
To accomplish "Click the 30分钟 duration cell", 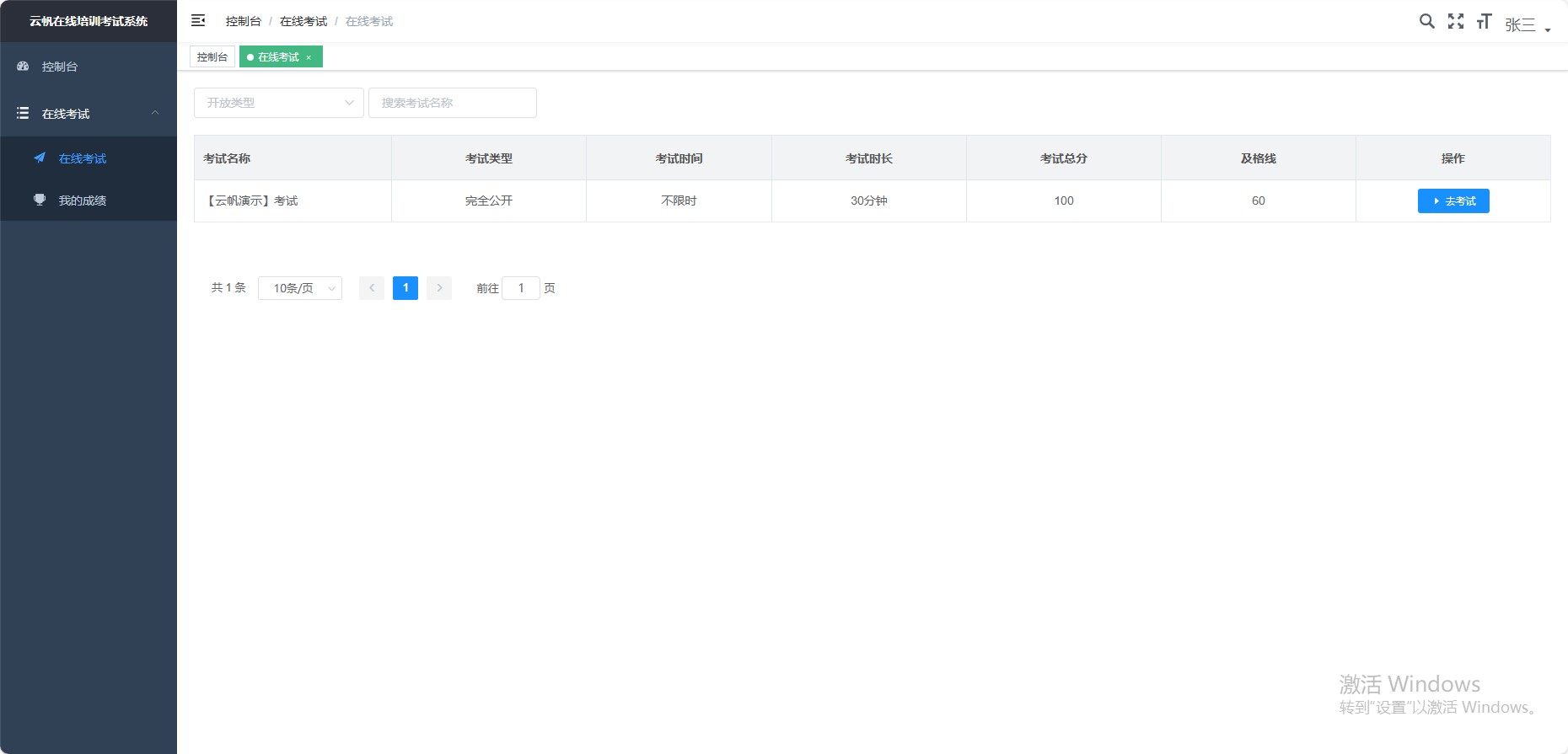I will (x=869, y=201).
